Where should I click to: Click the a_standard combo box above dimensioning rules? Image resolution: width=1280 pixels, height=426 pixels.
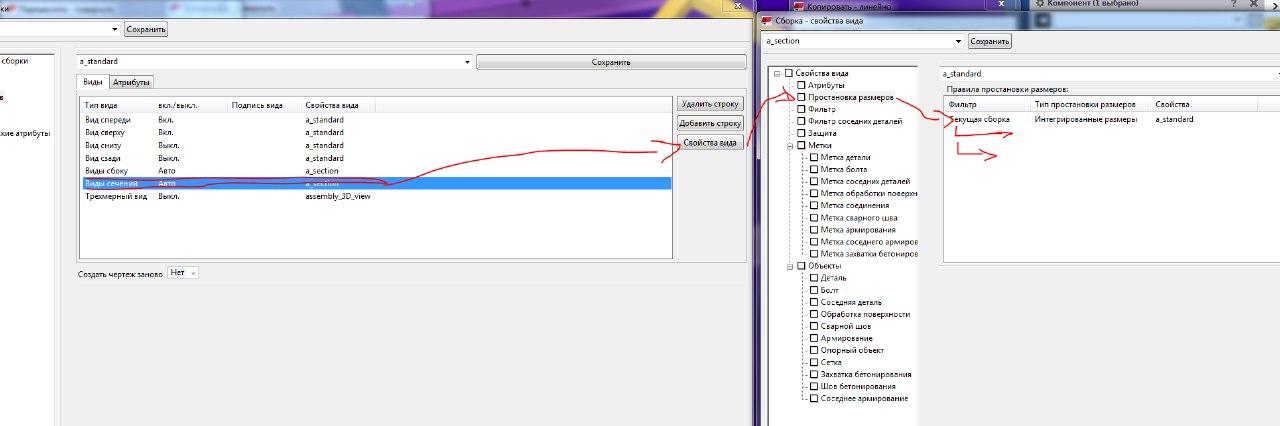coord(1109,74)
